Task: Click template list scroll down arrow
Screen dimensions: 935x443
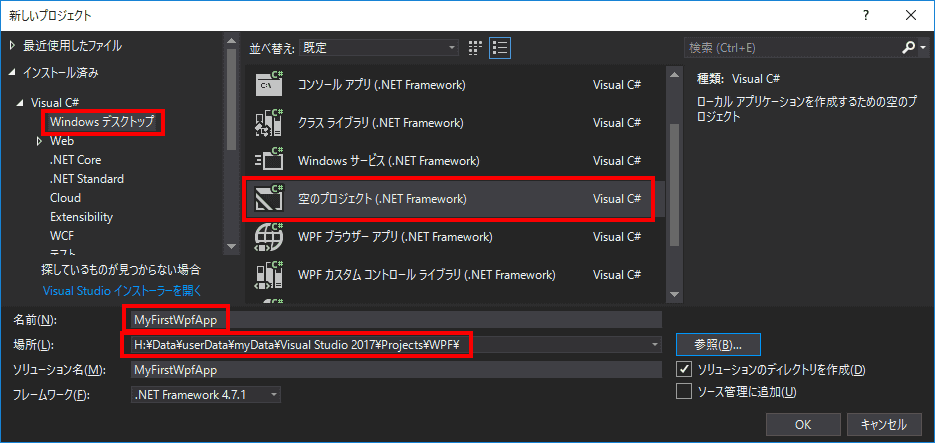Action: click(x=674, y=294)
